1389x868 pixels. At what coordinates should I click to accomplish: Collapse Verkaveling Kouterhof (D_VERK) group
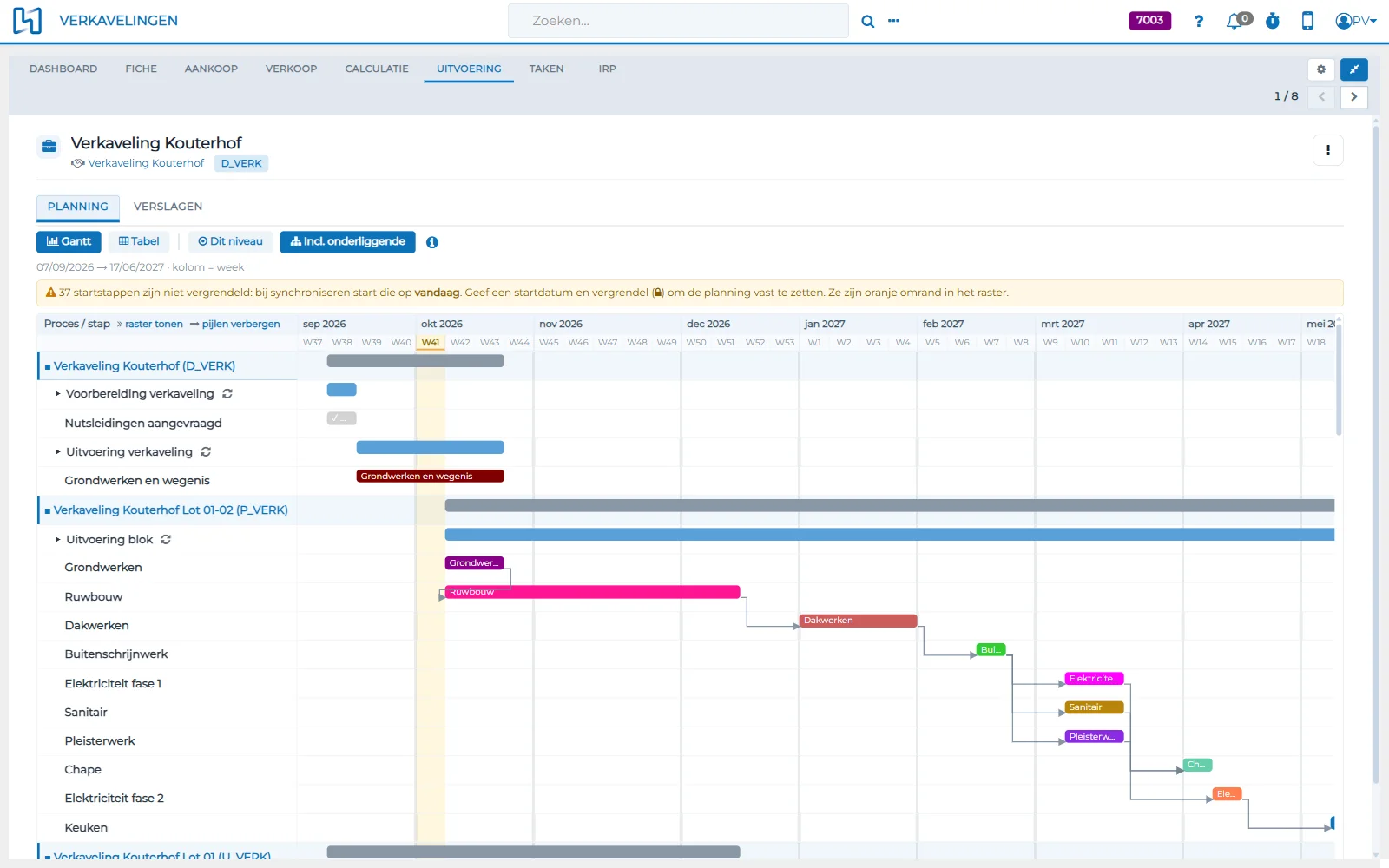pyautogui.click(x=48, y=367)
